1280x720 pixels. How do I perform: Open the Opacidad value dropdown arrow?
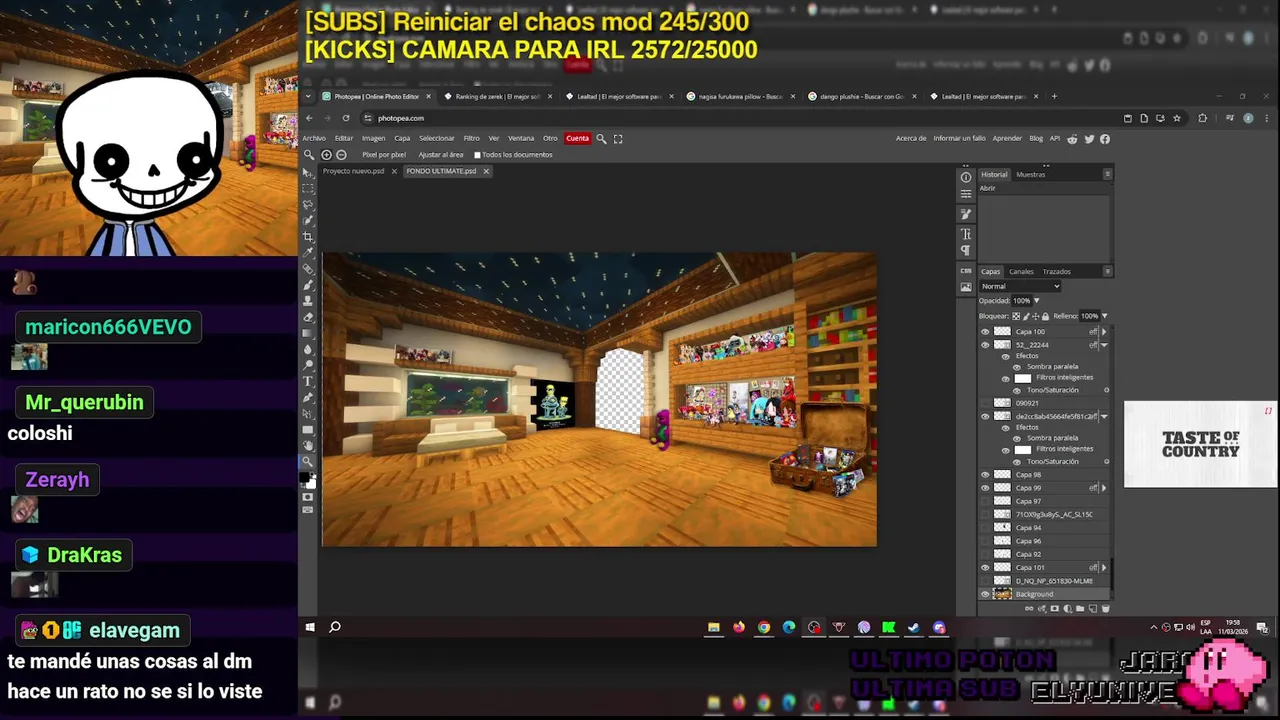(1036, 300)
